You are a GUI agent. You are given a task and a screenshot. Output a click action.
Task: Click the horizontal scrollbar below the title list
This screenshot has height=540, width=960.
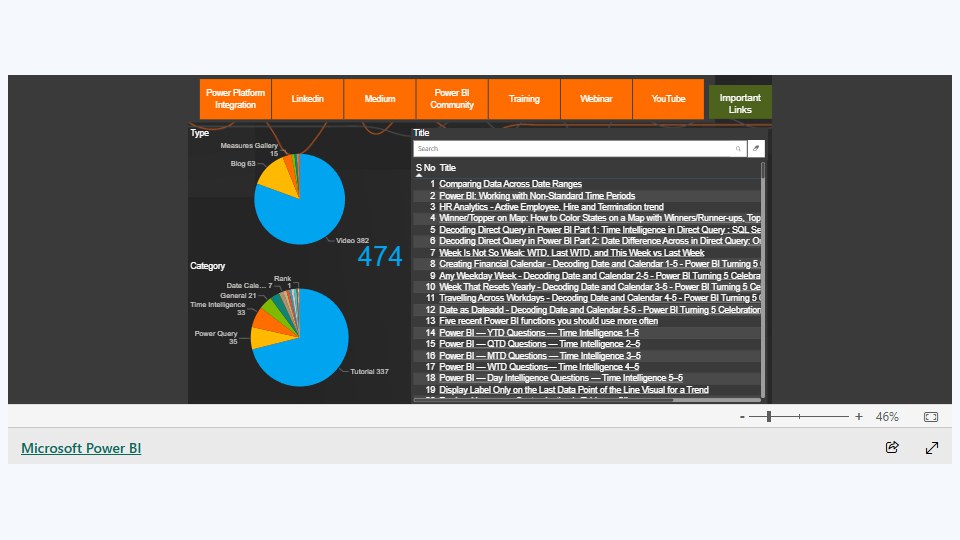tap(544, 400)
